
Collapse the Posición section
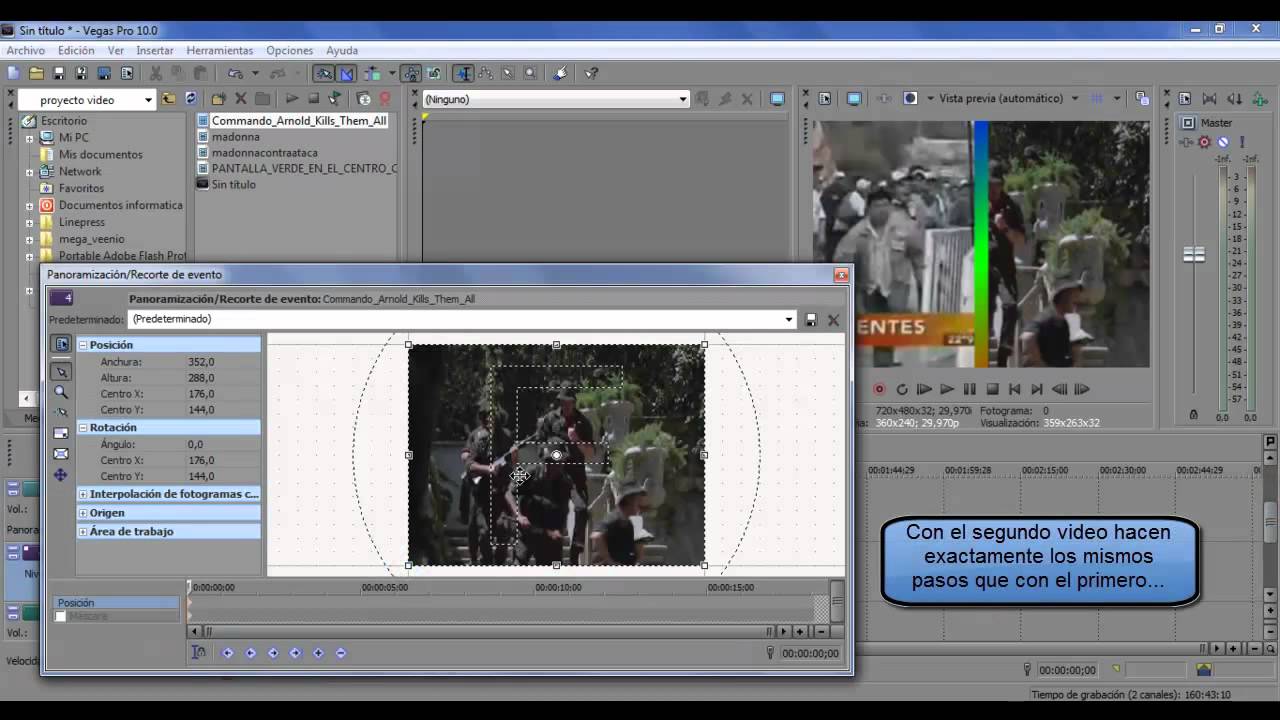pos(83,345)
